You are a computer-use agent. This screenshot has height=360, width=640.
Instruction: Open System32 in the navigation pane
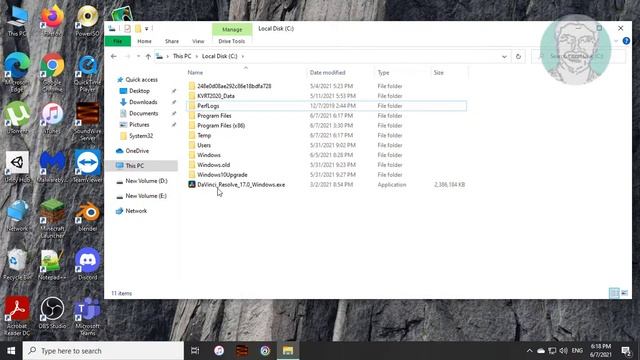click(x=141, y=136)
